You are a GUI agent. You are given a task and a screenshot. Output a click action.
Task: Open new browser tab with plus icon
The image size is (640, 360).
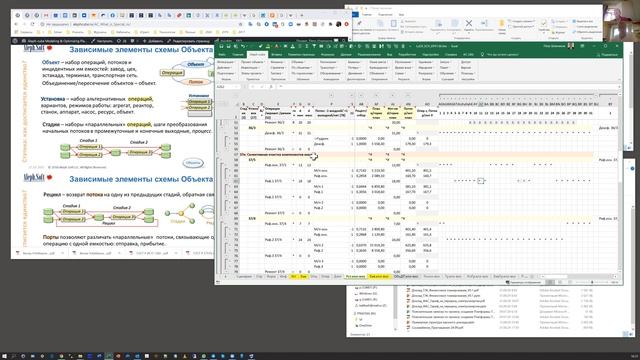click(302, 15)
